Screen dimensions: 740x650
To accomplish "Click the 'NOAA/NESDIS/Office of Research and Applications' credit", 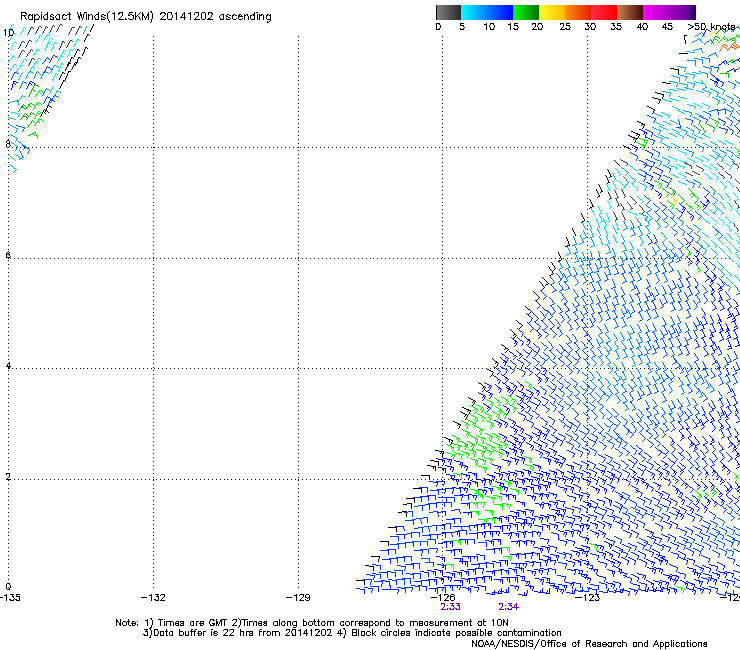I will [x=589, y=644].
